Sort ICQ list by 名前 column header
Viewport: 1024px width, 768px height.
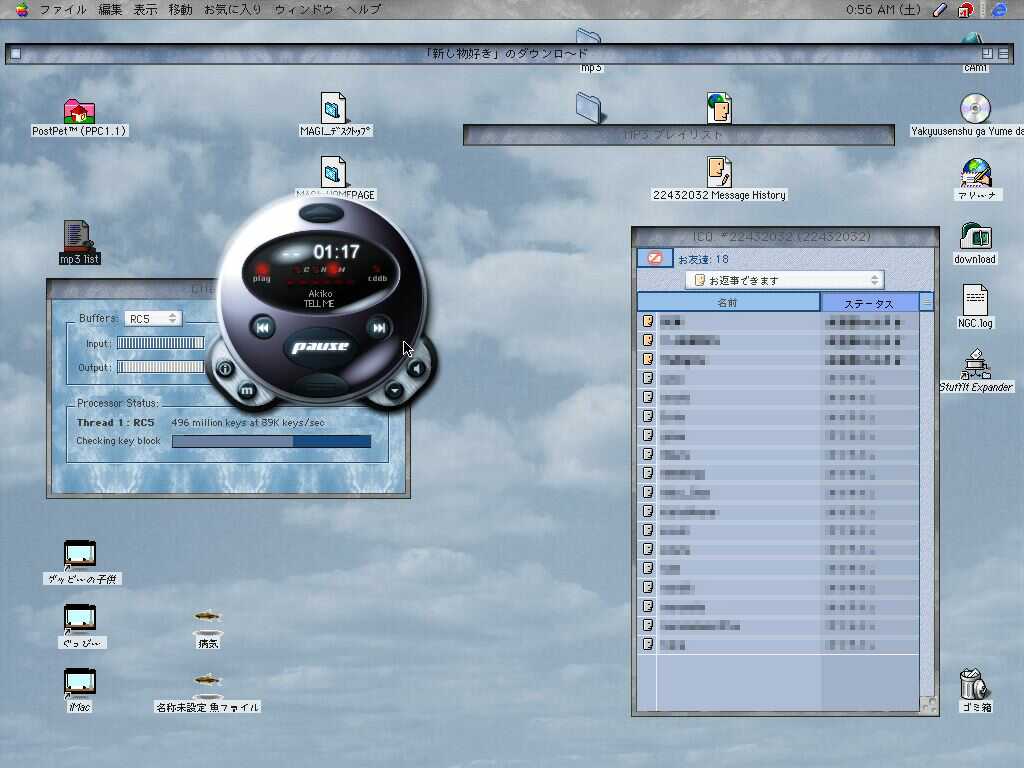(728, 302)
